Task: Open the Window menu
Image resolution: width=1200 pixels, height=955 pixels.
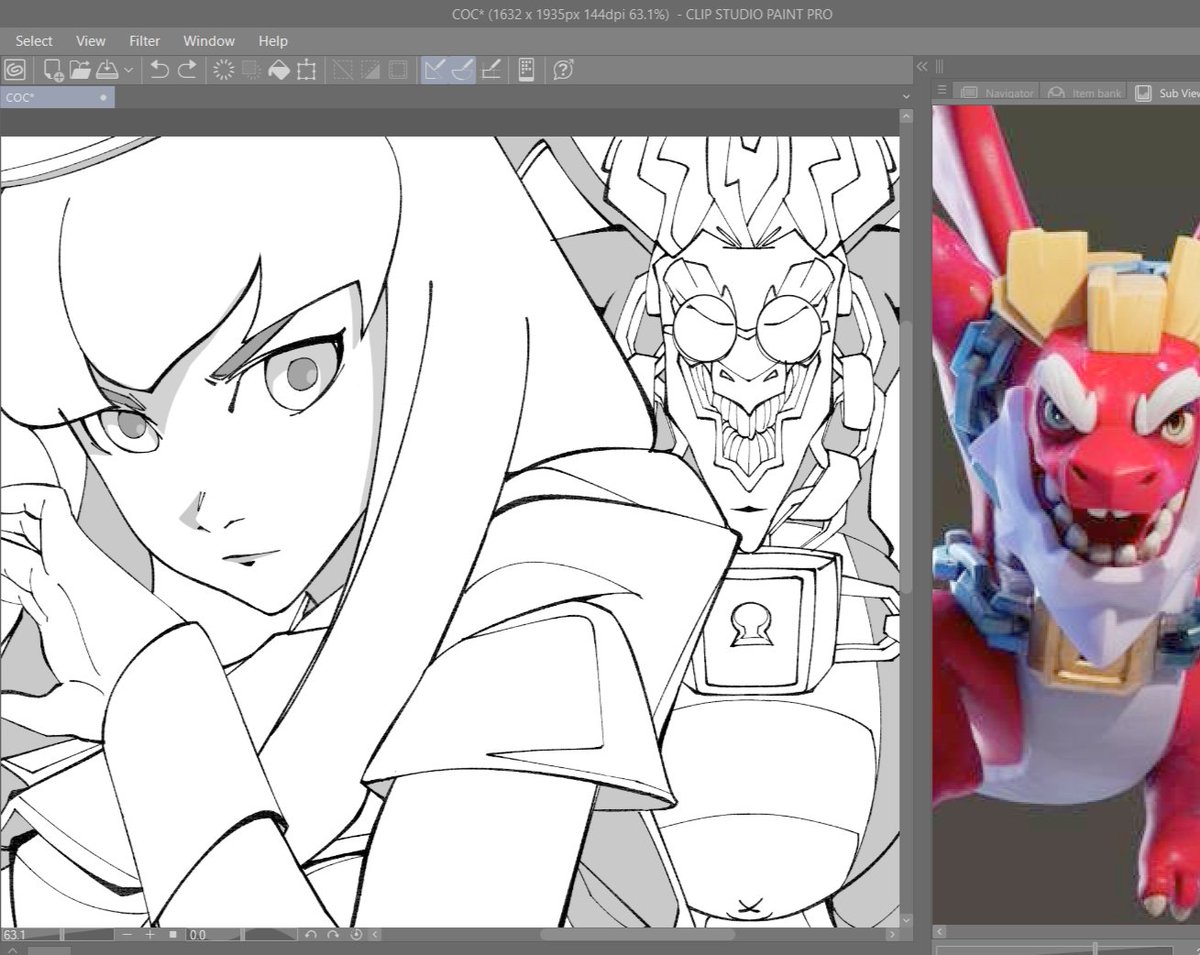Action: coord(209,41)
